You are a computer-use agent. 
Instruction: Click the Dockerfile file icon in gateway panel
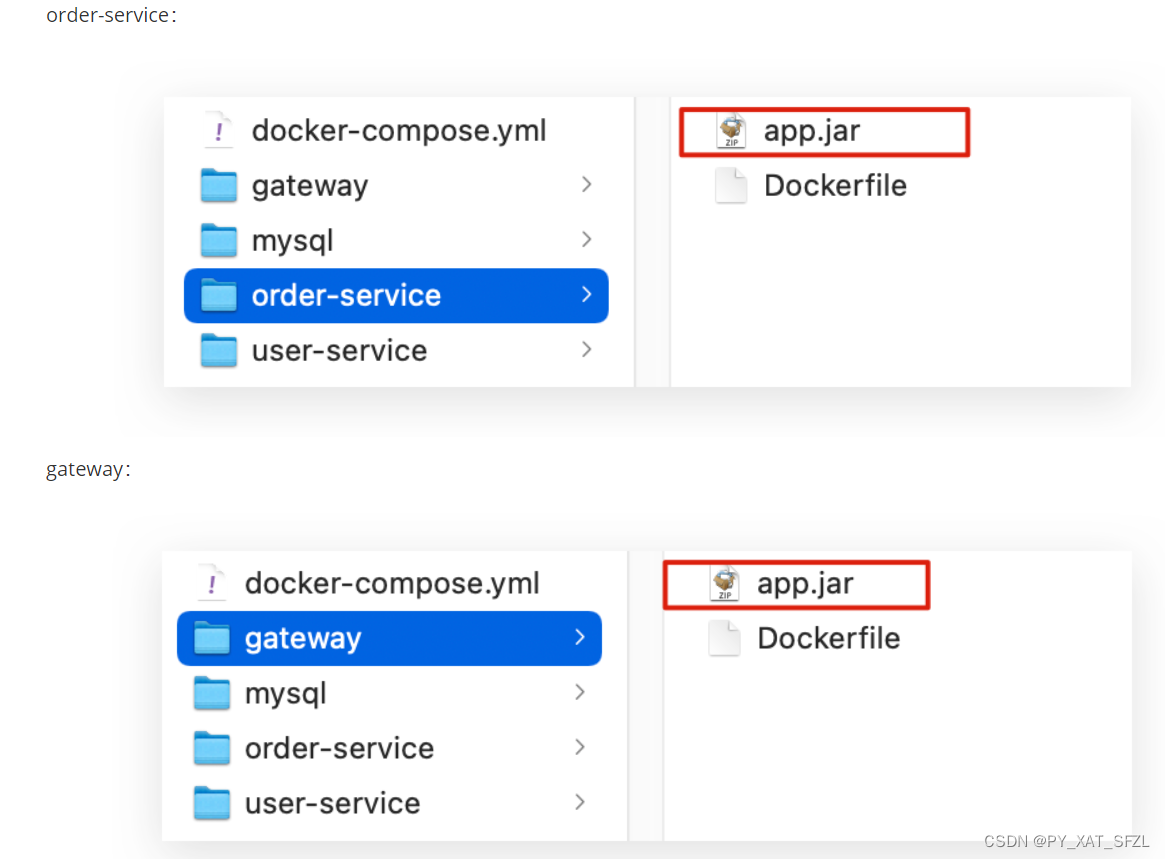(724, 638)
